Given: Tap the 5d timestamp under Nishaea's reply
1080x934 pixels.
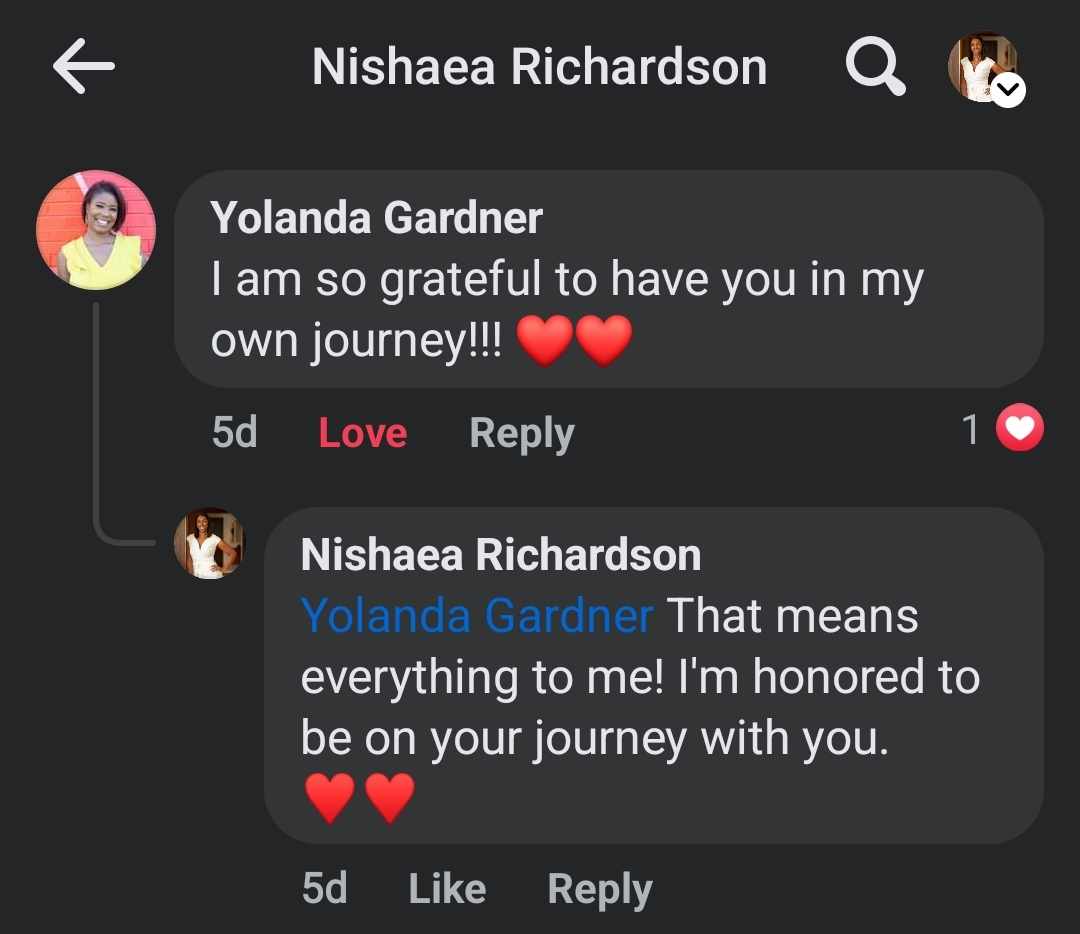Looking at the screenshot, I should [x=324, y=888].
